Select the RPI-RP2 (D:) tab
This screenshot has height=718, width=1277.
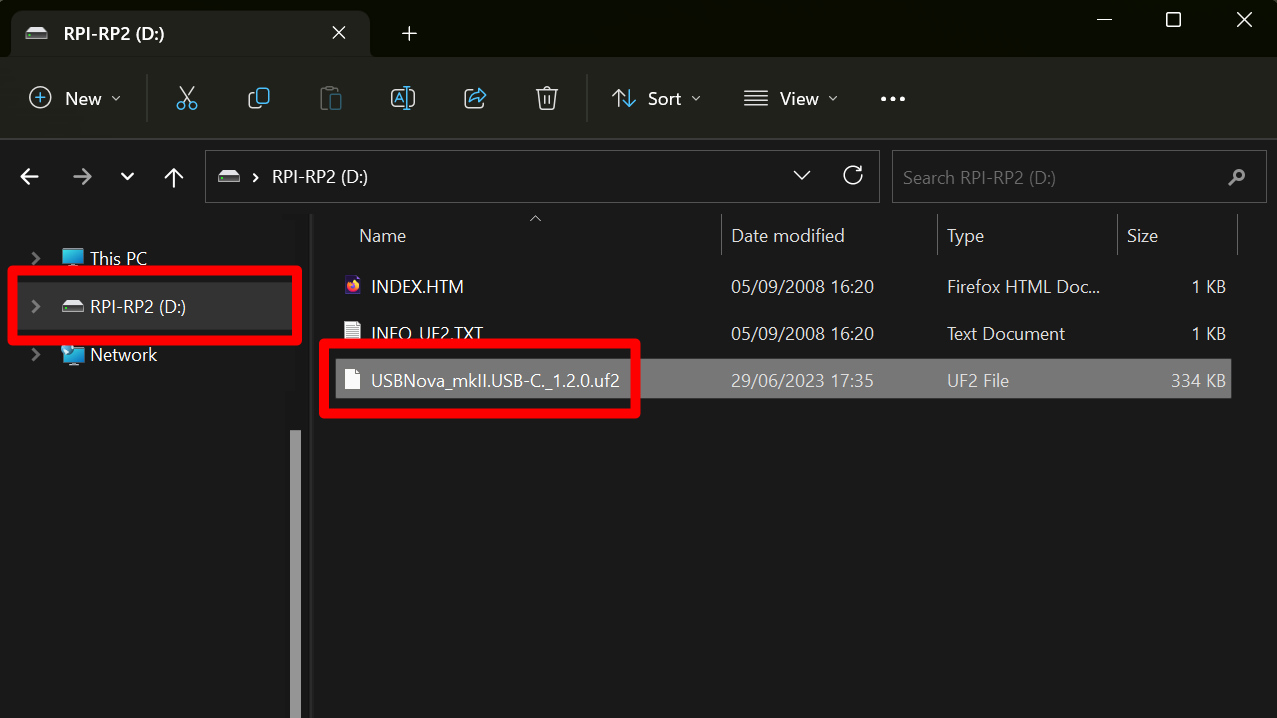tap(190, 33)
